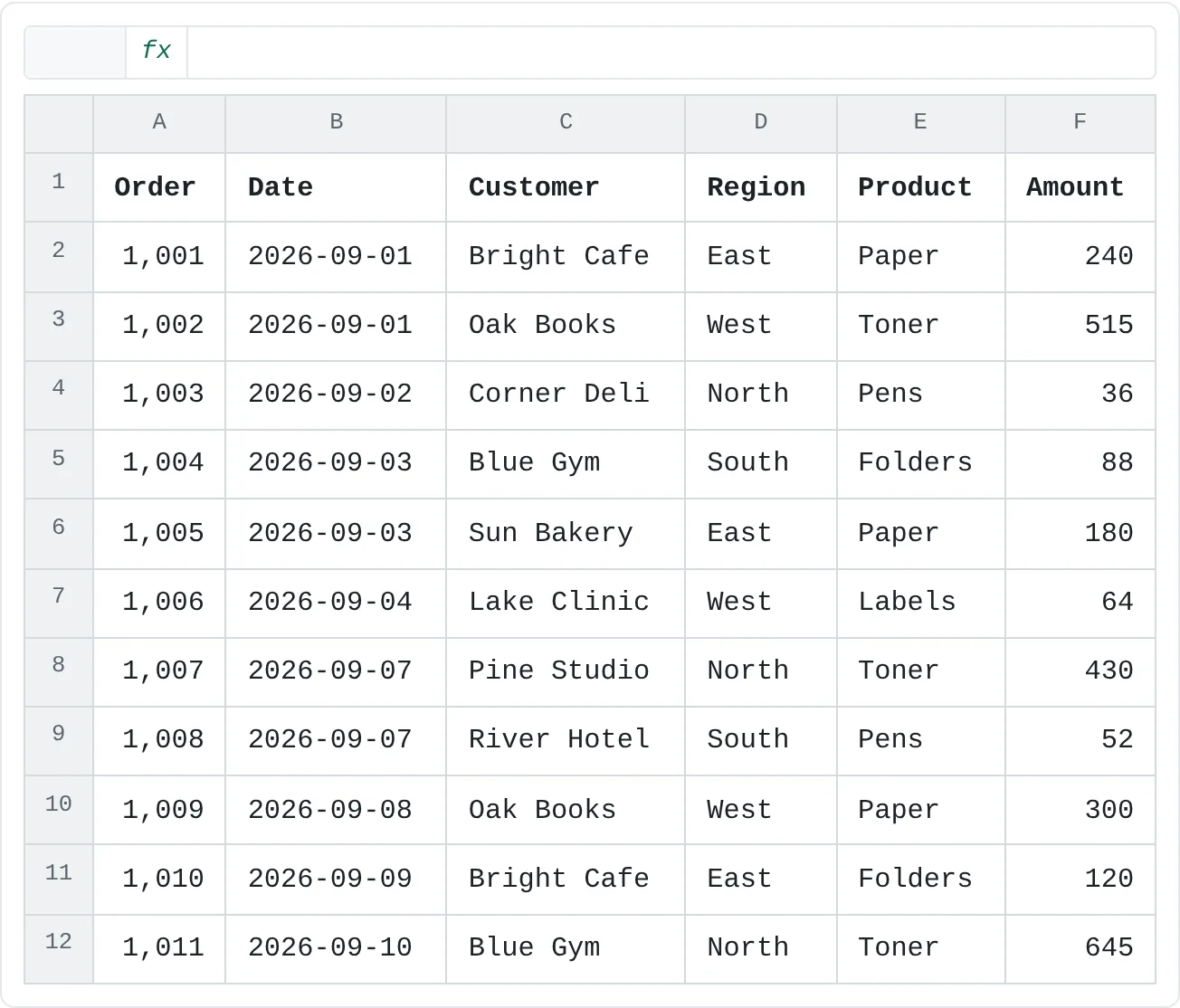
Task: Select the Corner Deli customer cell
Action: pos(566,395)
